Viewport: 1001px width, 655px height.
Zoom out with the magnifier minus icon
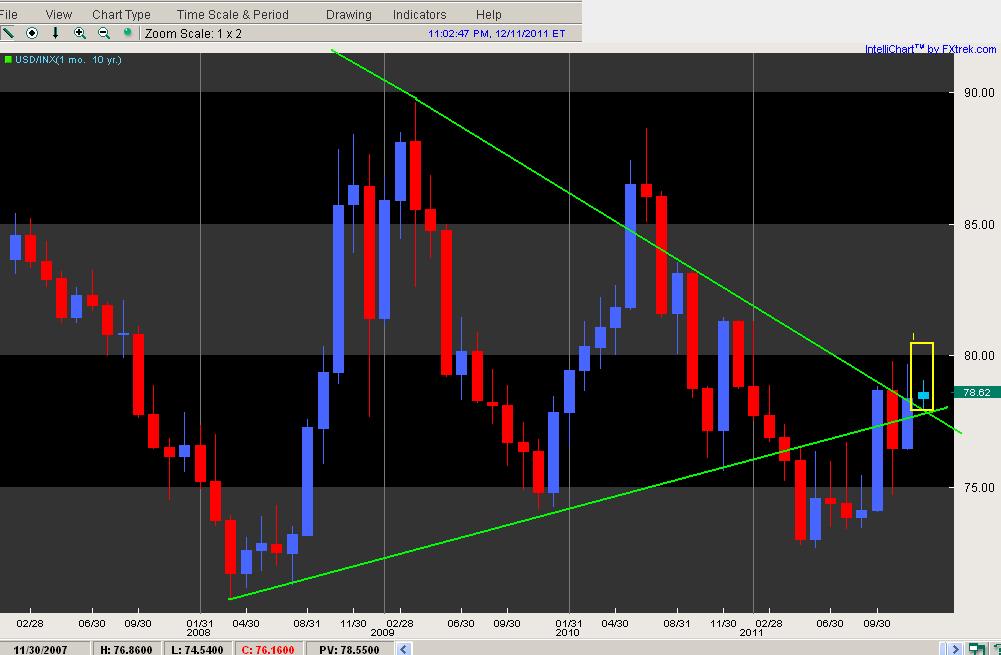[x=104, y=33]
